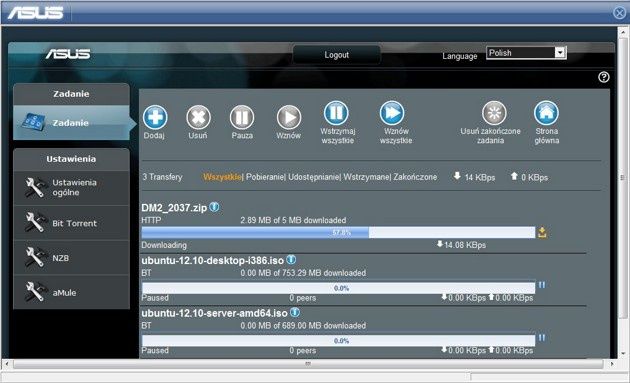Click the 0 KBps upload speed indicator

(529, 177)
